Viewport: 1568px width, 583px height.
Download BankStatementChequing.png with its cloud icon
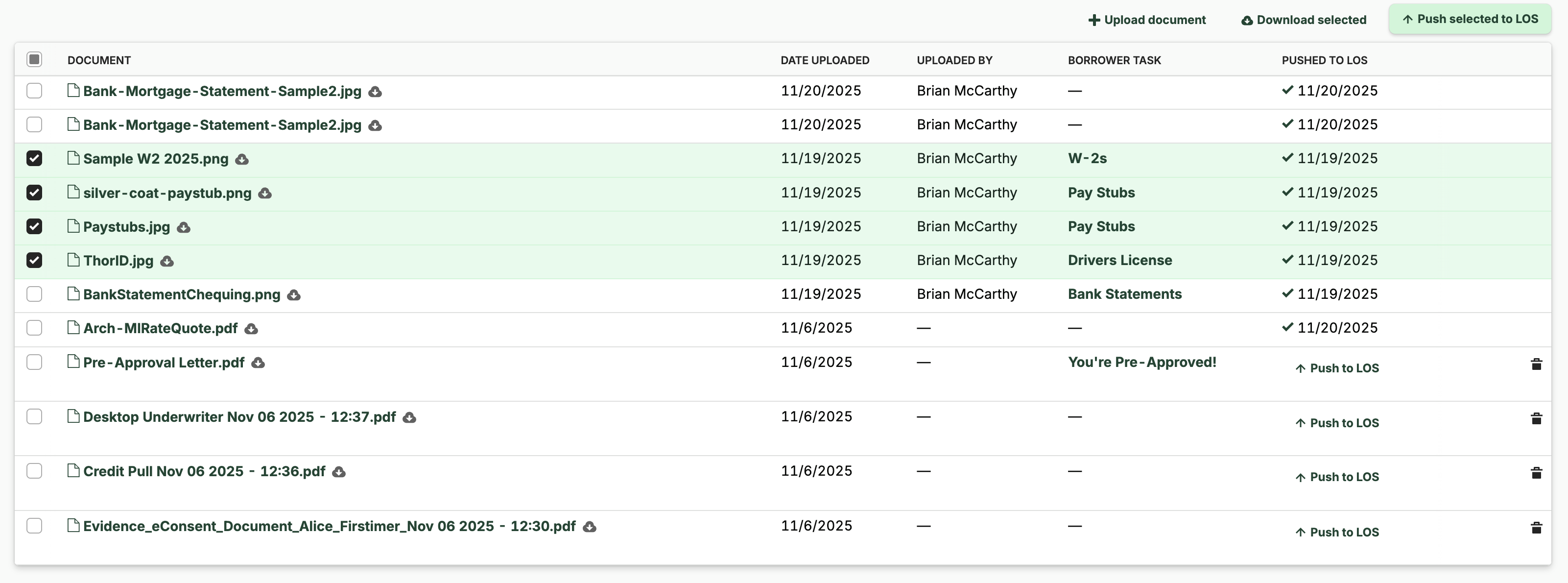click(293, 295)
